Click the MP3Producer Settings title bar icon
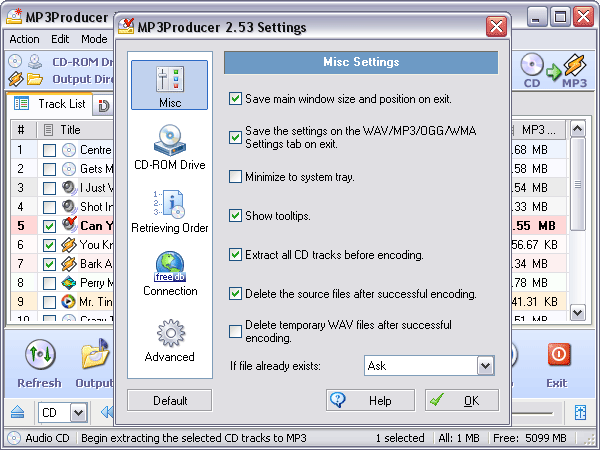600x450 pixels. pyautogui.click(x=126, y=26)
